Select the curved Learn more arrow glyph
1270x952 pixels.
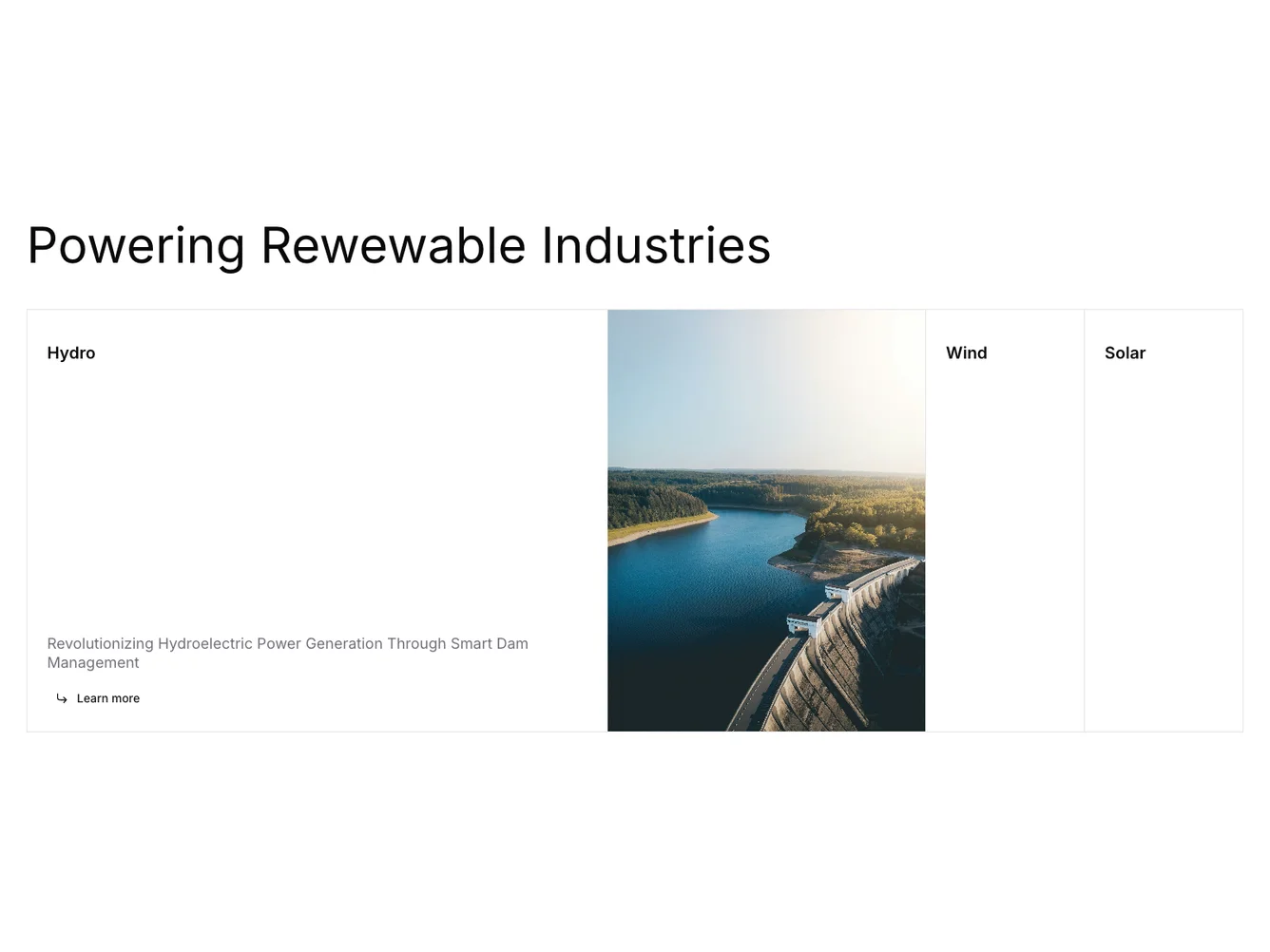pyautogui.click(x=62, y=698)
